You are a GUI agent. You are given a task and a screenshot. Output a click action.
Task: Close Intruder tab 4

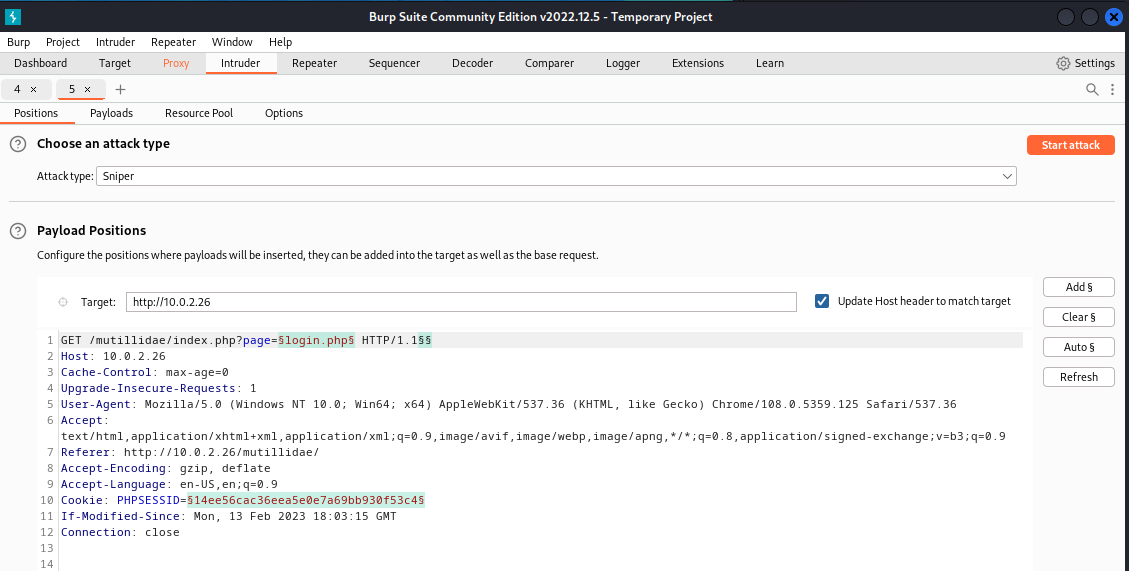[33, 89]
